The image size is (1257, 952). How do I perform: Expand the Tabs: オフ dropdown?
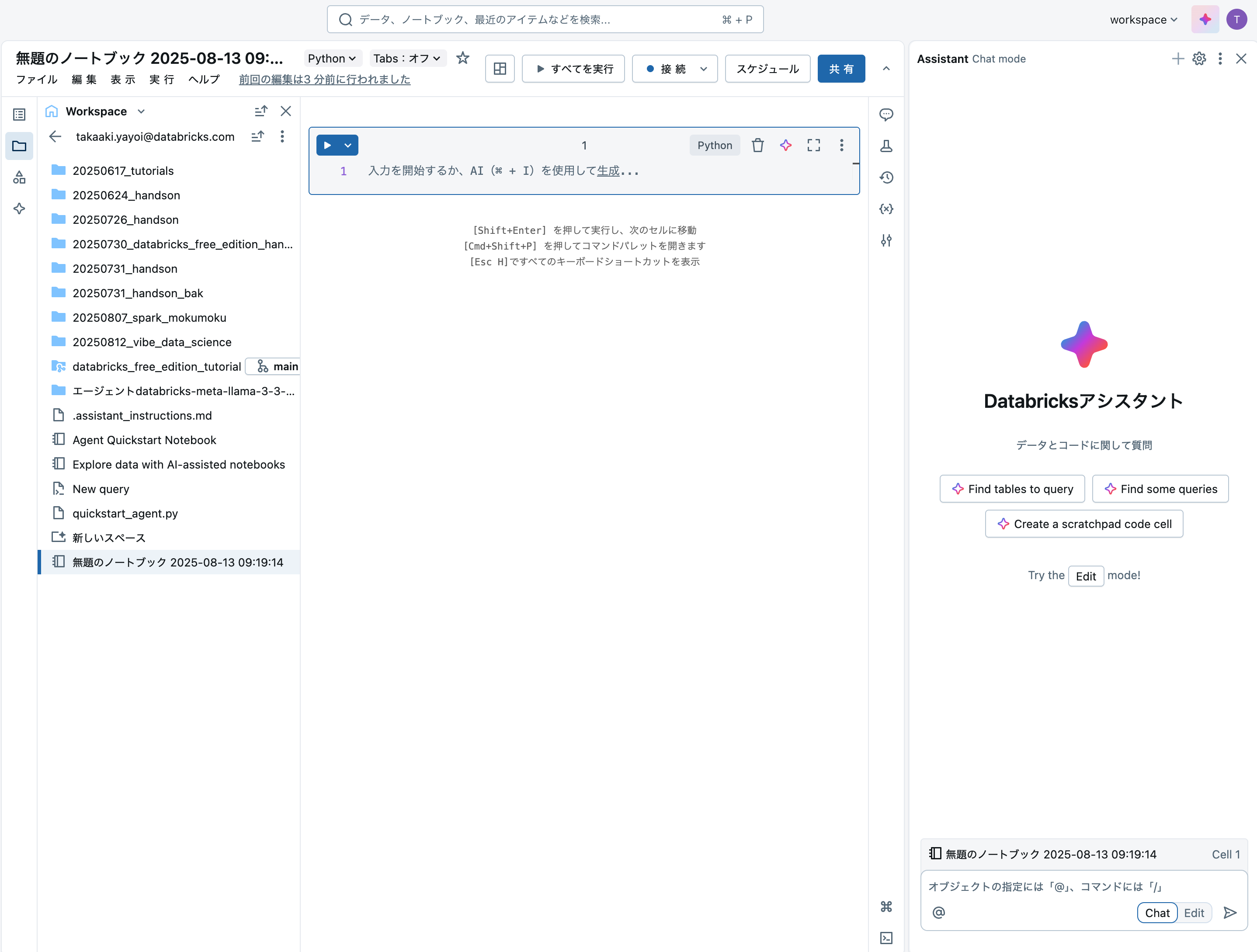pos(407,59)
